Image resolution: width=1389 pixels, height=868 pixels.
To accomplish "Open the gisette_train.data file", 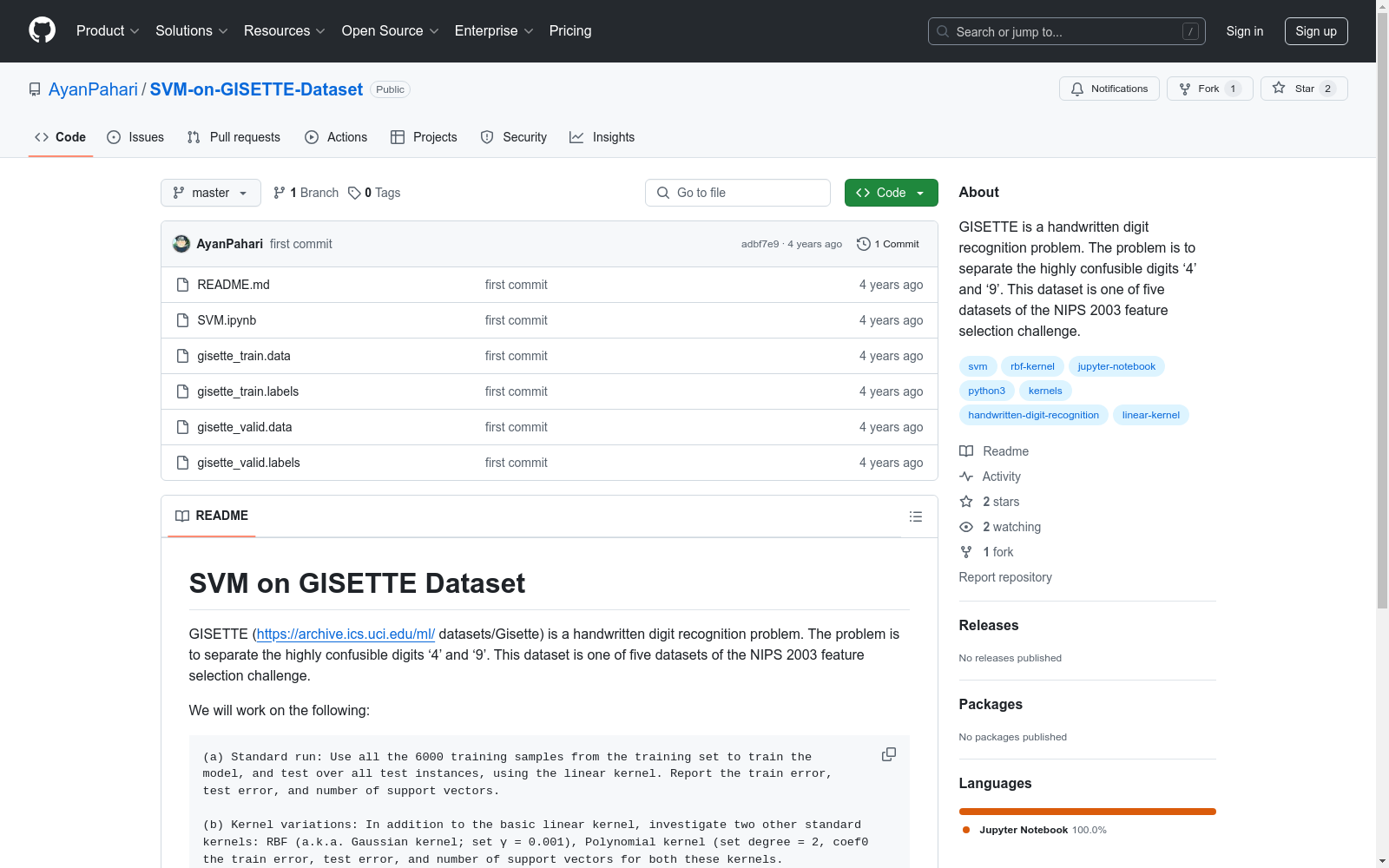I will pyautogui.click(x=244, y=356).
